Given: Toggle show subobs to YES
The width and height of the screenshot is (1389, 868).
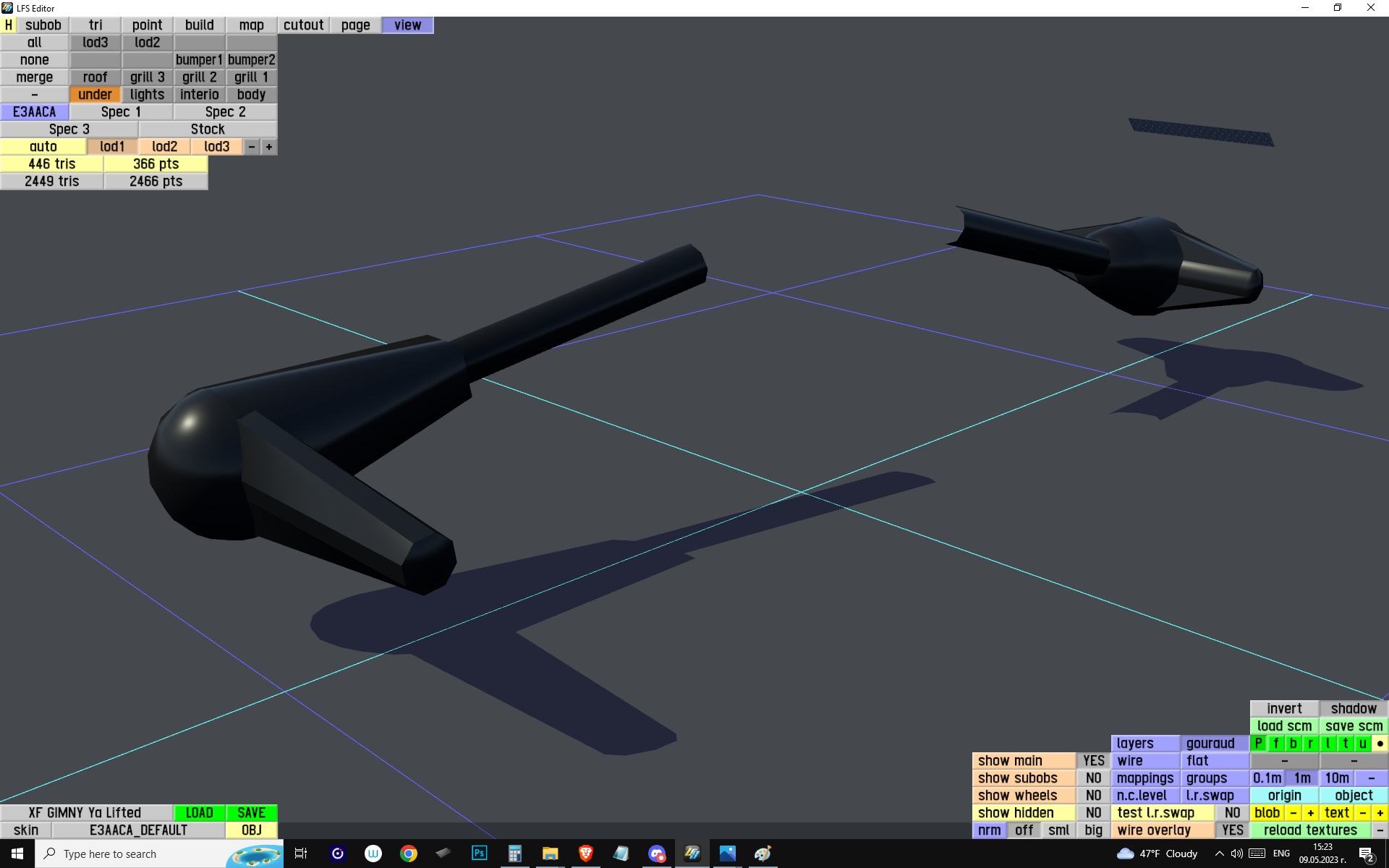Looking at the screenshot, I should click(x=1093, y=778).
